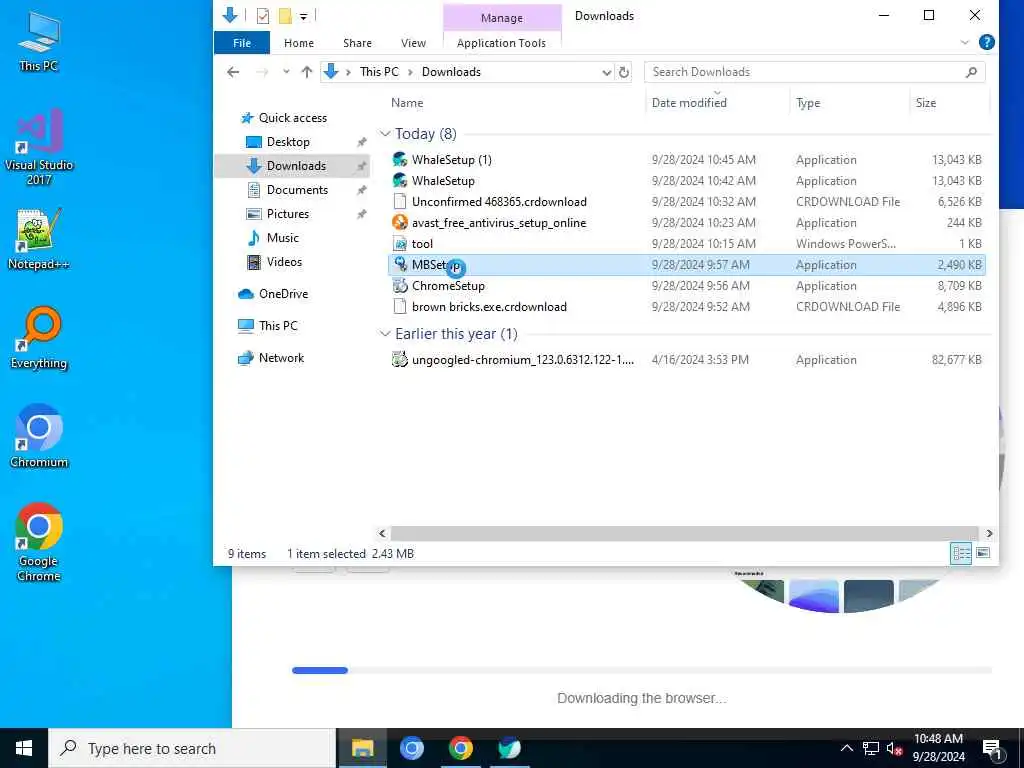Switch to large thumbnails view button
The width and height of the screenshot is (1024, 768).
click(983, 554)
